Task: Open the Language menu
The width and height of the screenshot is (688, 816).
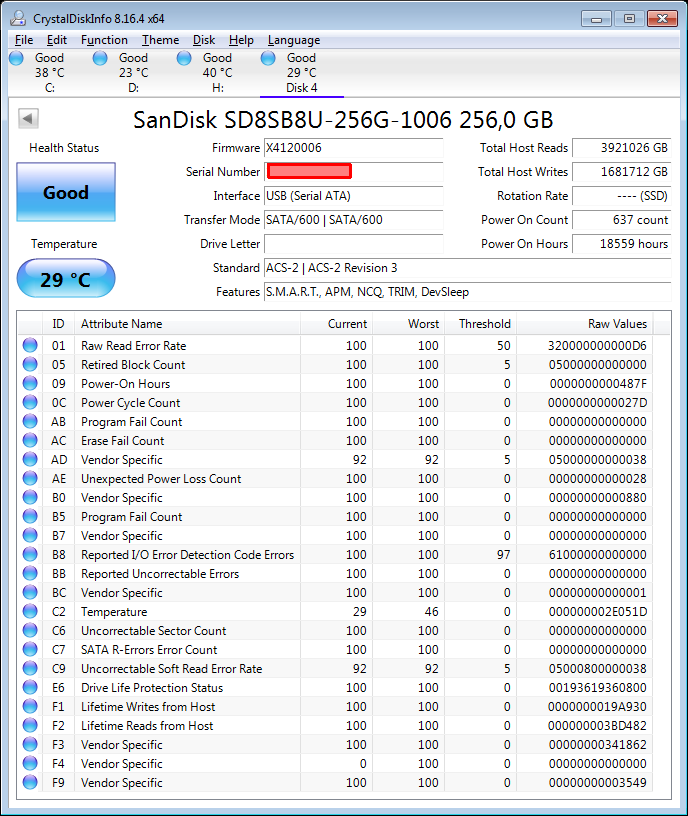Action: (294, 40)
